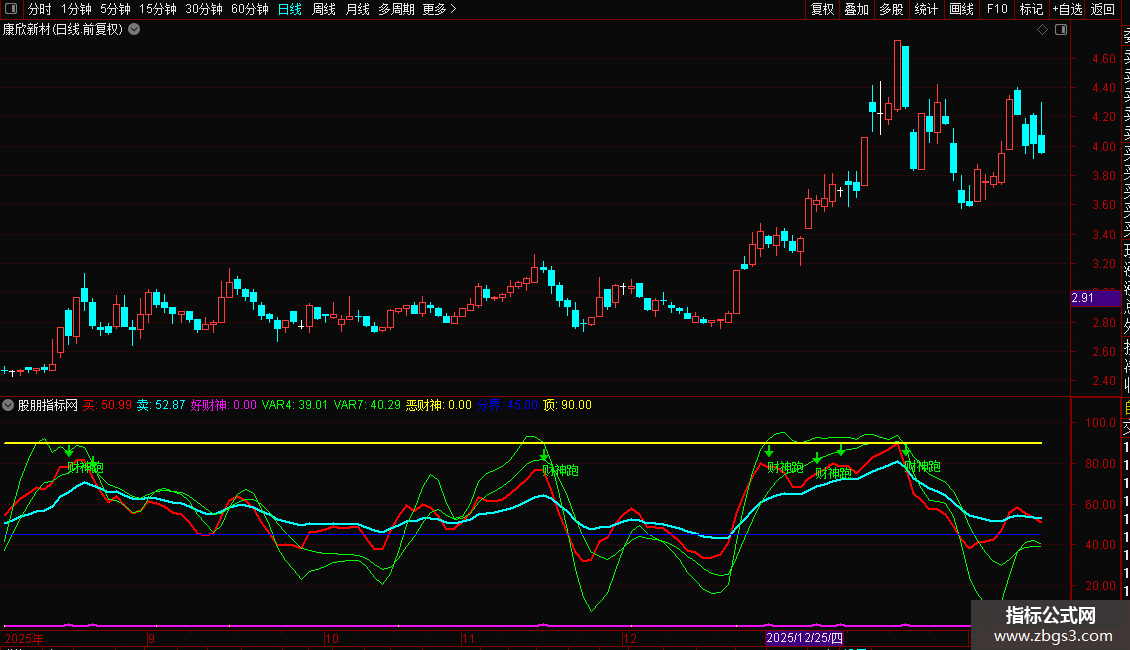1130x650 pixels.
Task: Click the yellow 顶 90 line
Action: (x=400, y=443)
